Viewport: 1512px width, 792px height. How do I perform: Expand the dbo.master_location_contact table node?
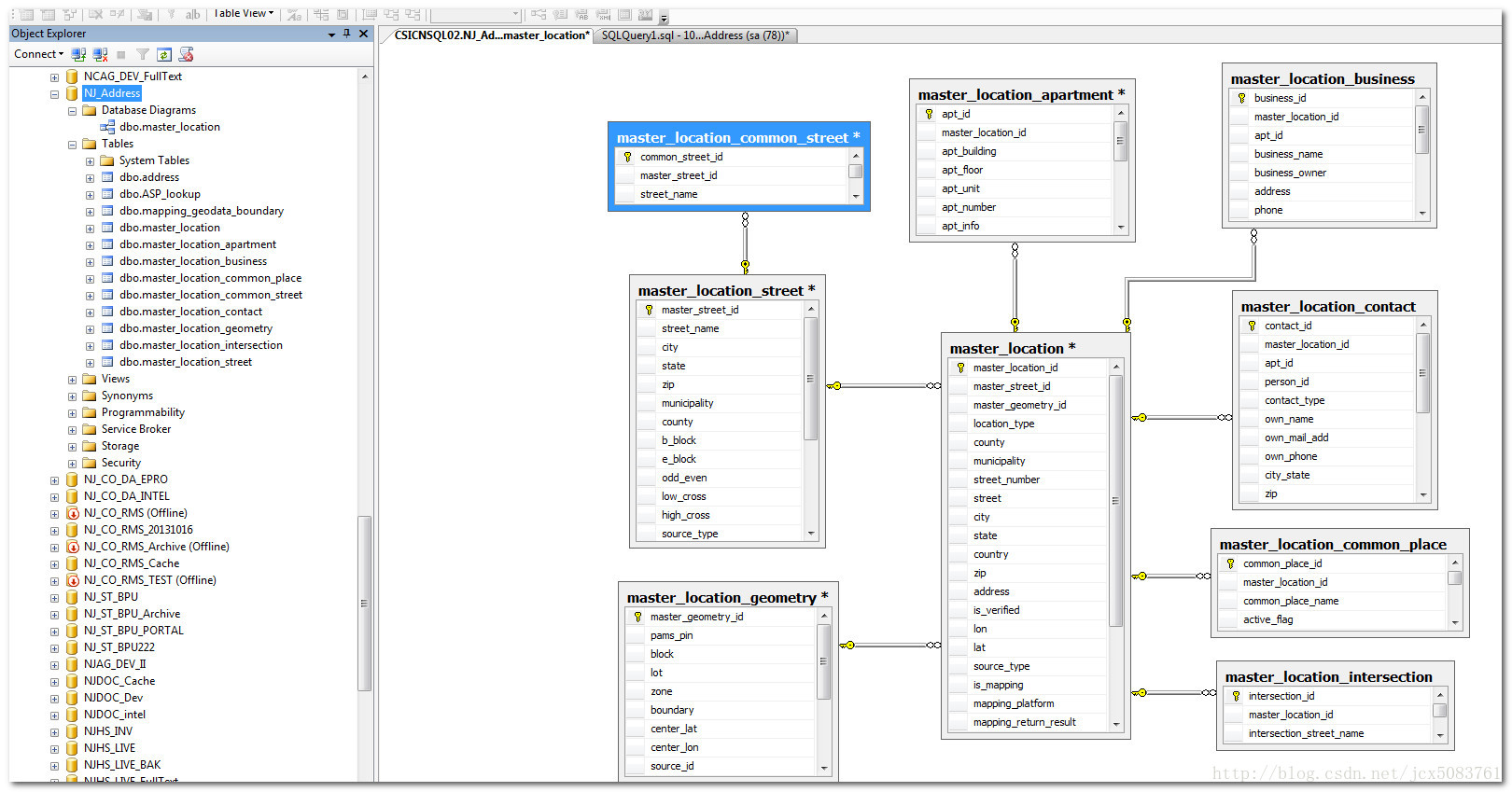pyautogui.click(x=90, y=313)
